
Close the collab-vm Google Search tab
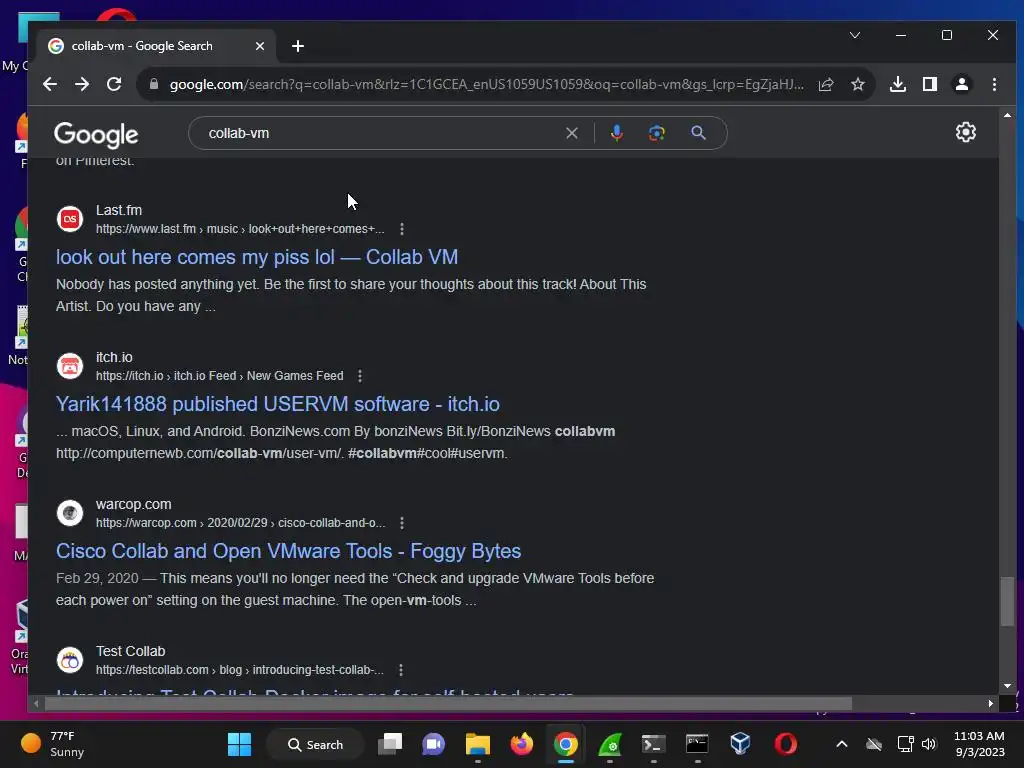coord(259,46)
